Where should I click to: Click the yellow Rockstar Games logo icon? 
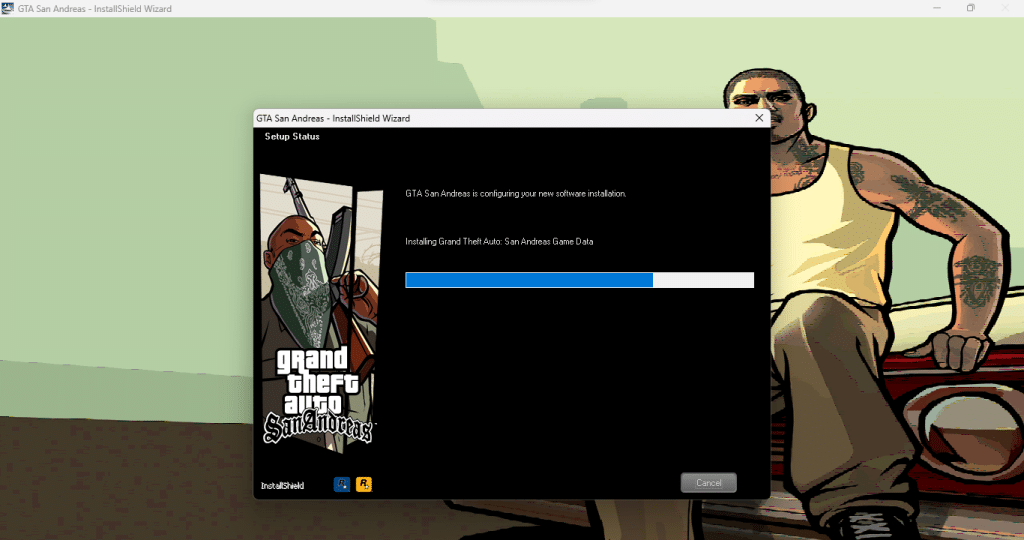pyautogui.click(x=364, y=484)
